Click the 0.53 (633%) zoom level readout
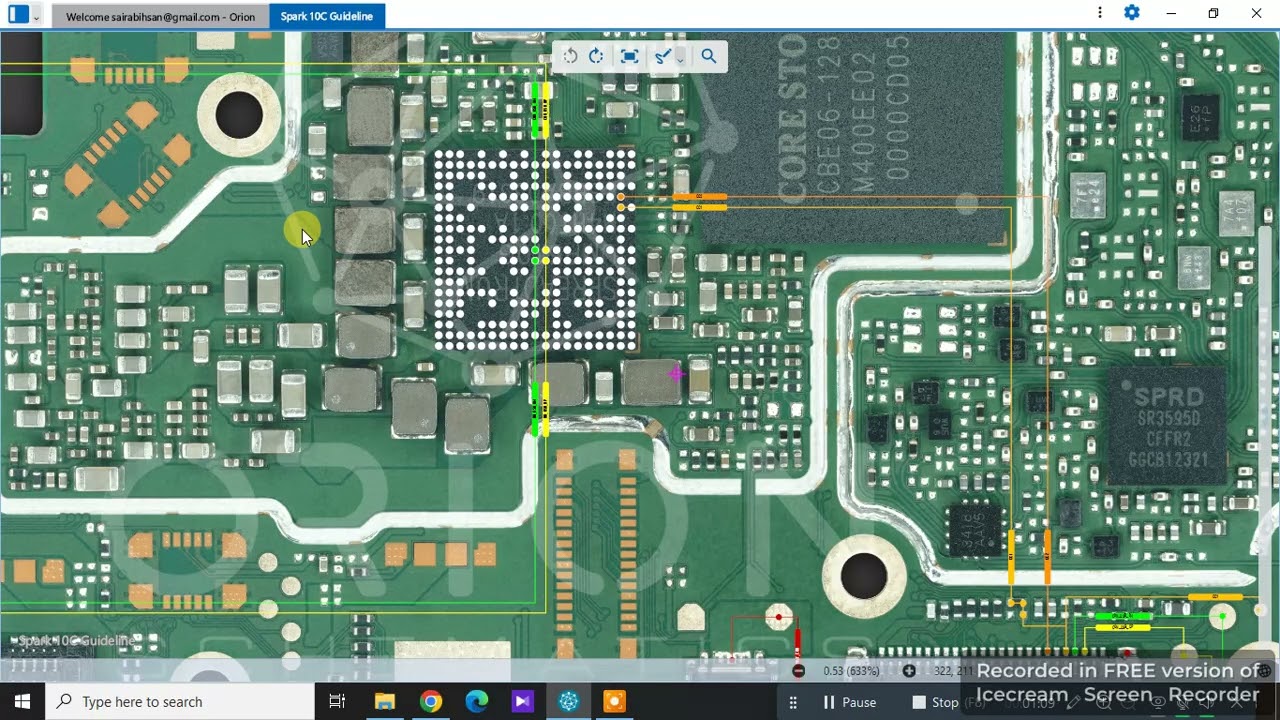The width and height of the screenshot is (1280, 720). [x=851, y=671]
